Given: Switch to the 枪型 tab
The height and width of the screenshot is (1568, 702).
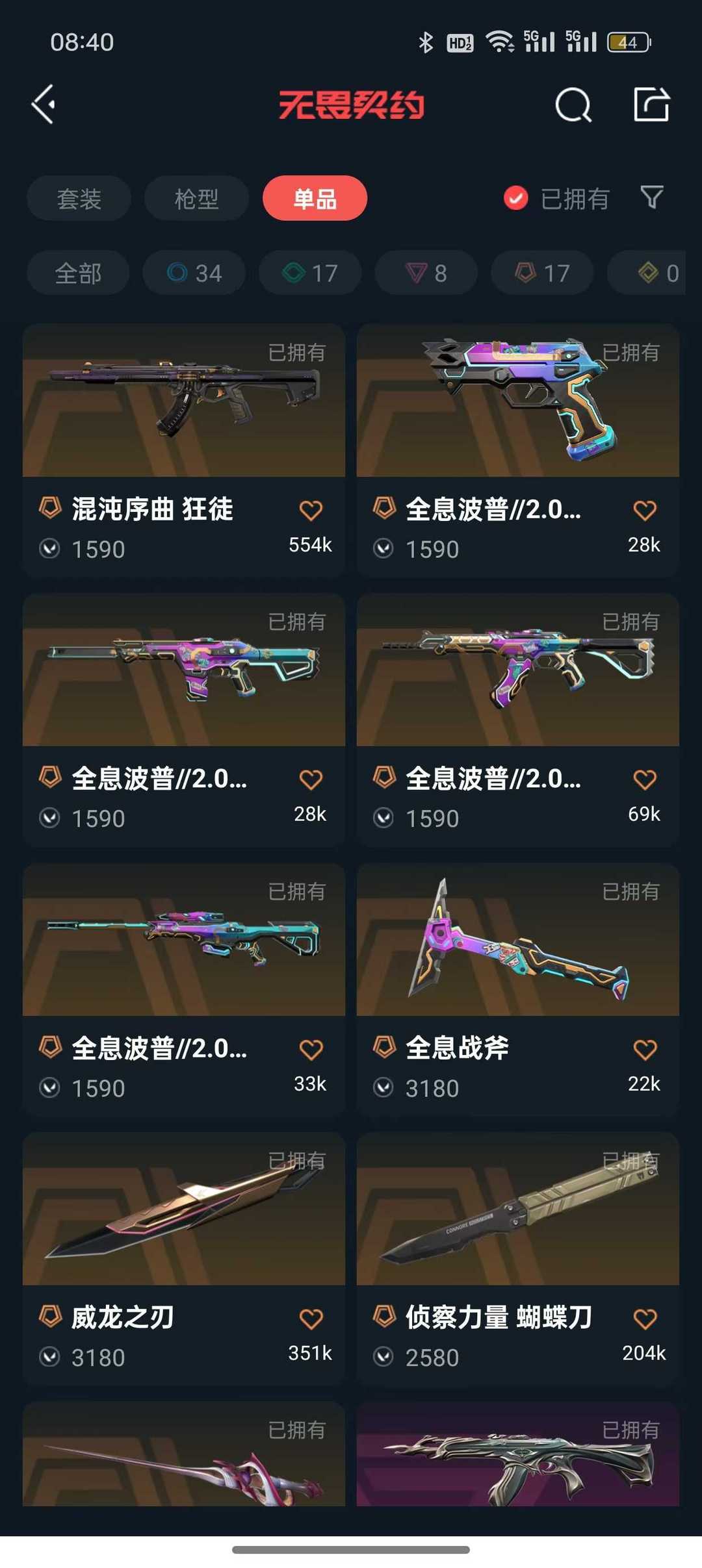Looking at the screenshot, I should pos(196,198).
